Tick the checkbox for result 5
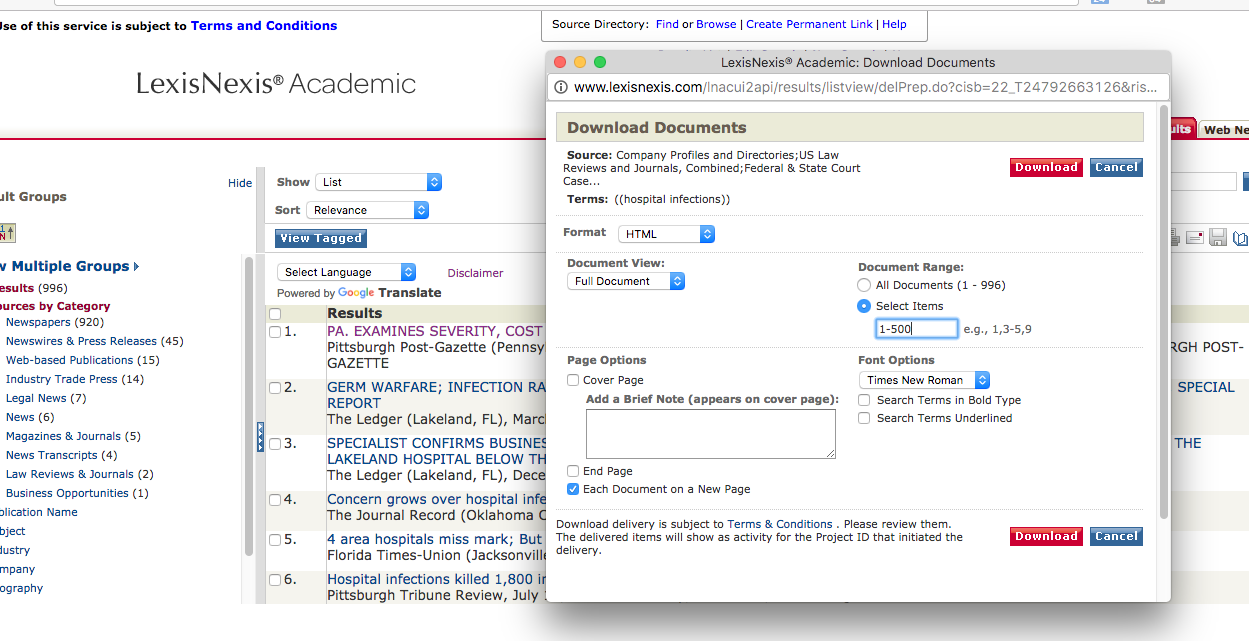 275,540
